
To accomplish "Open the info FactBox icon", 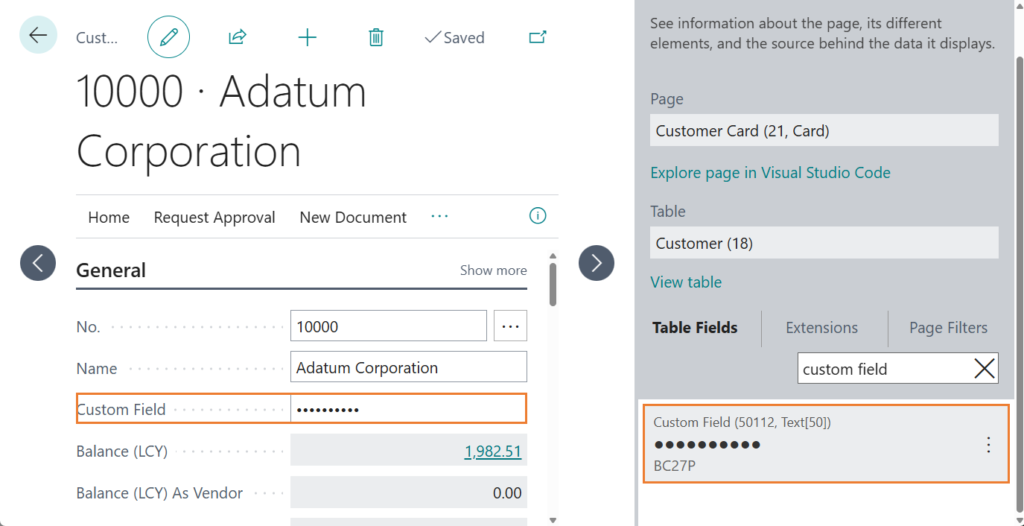I will (x=537, y=216).
